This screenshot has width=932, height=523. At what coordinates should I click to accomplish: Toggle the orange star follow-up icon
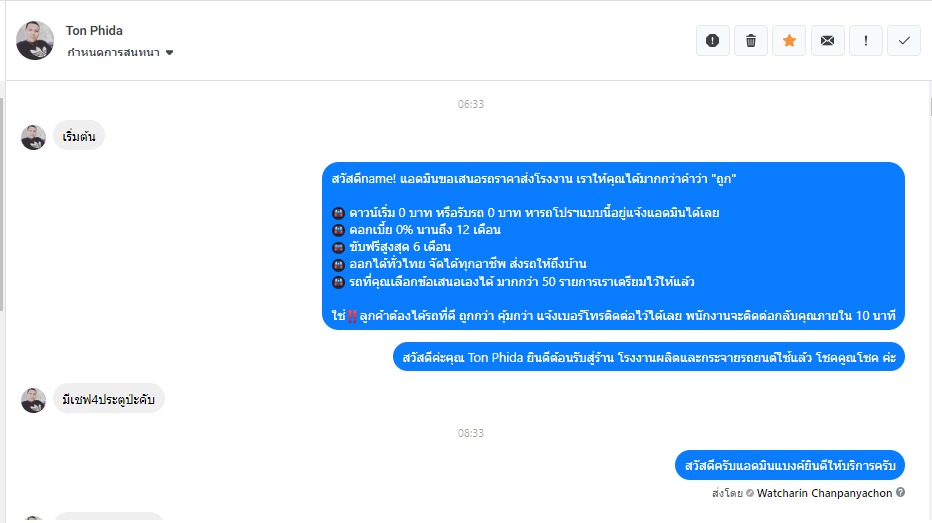point(789,40)
